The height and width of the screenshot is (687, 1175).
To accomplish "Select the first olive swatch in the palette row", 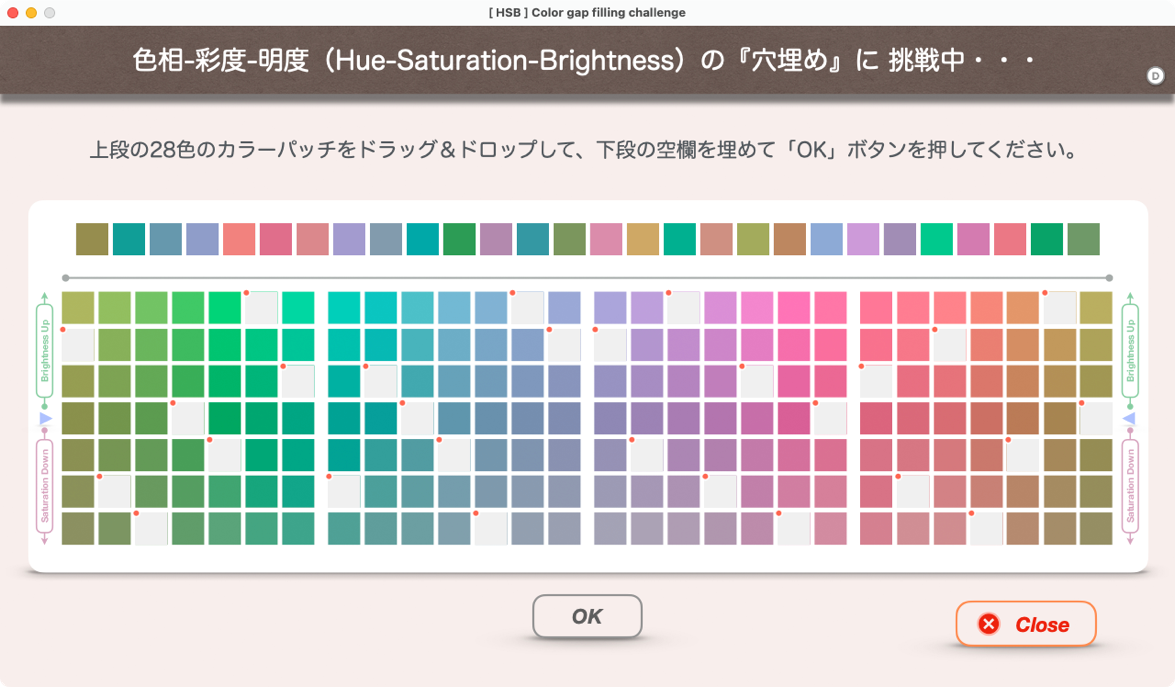I will coord(92,239).
